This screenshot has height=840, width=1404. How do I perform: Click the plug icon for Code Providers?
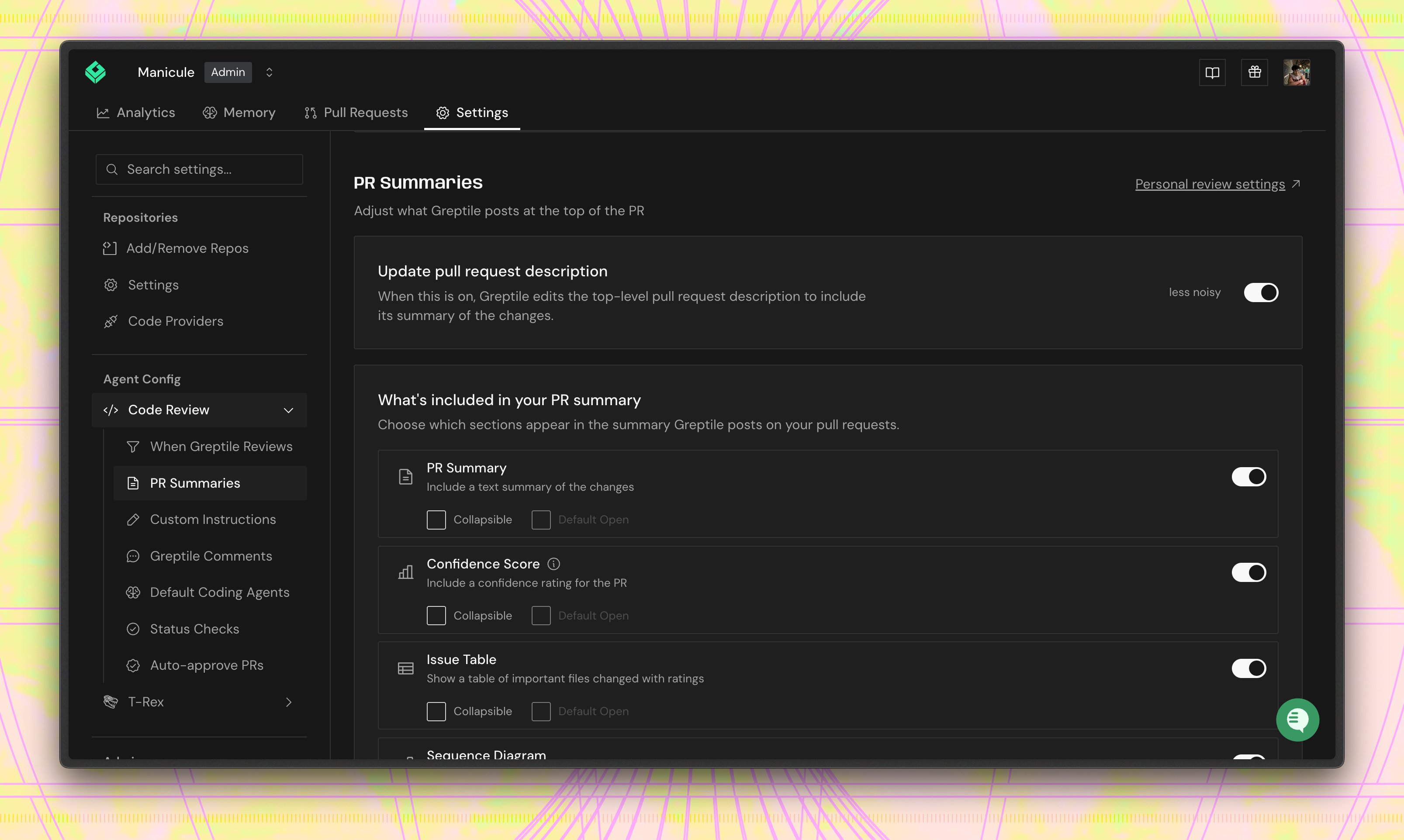pos(111,321)
